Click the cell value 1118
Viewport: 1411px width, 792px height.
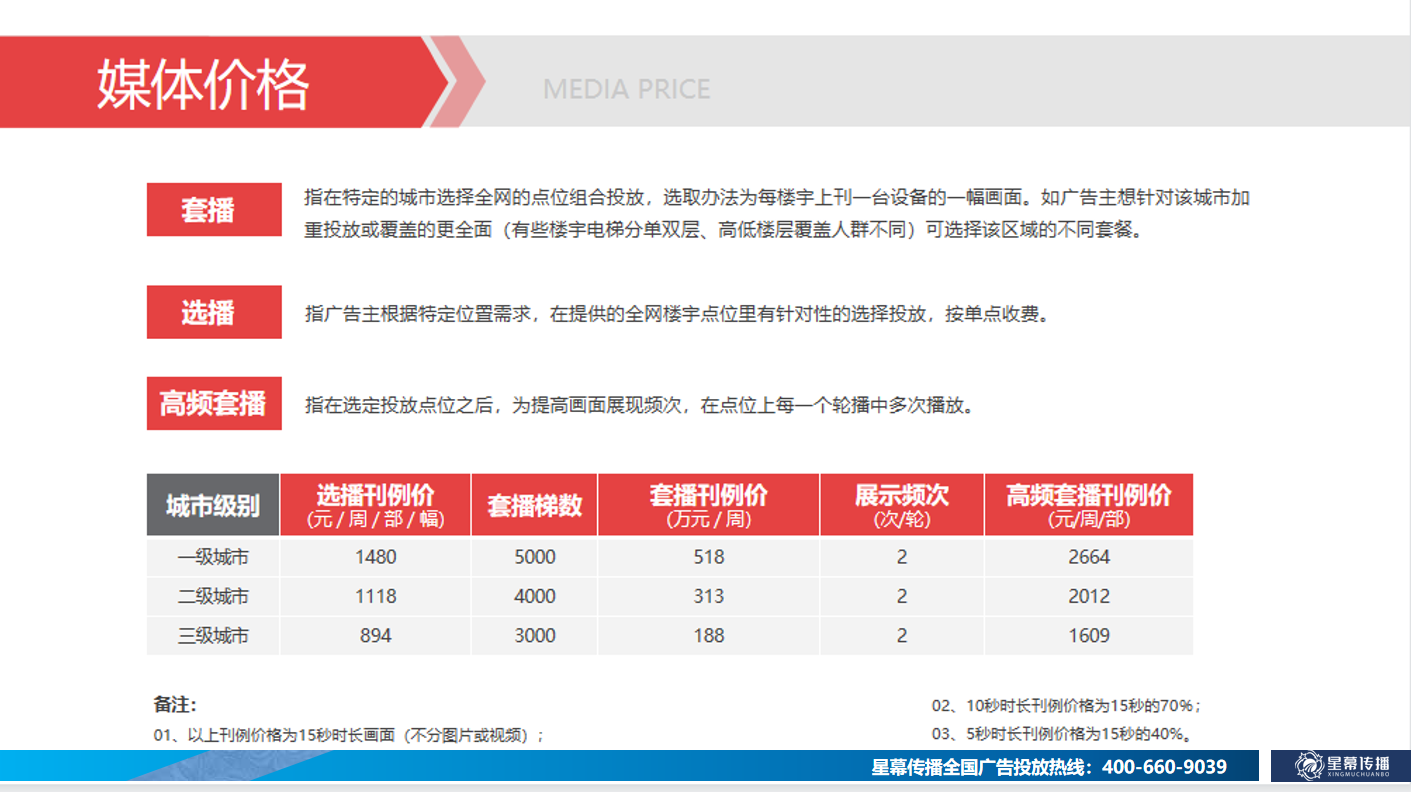pyautogui.click(x=375, y=596)
